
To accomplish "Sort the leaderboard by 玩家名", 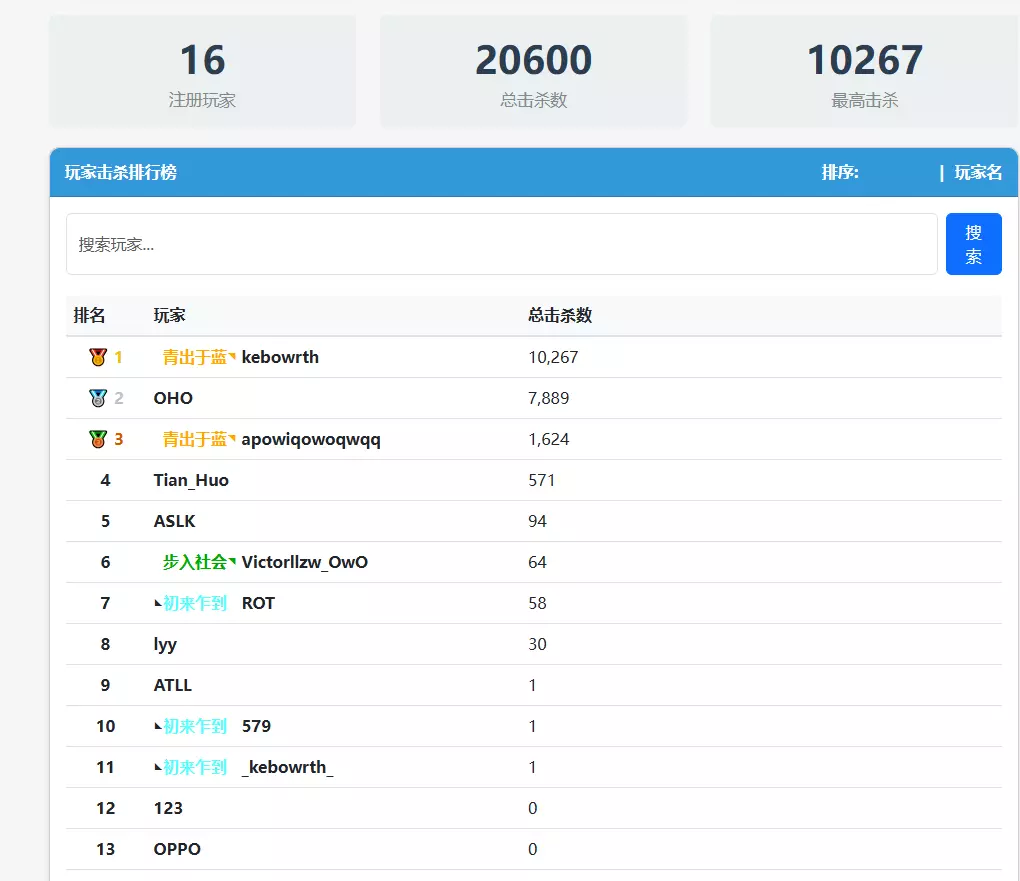I will [x=978, y=172].
